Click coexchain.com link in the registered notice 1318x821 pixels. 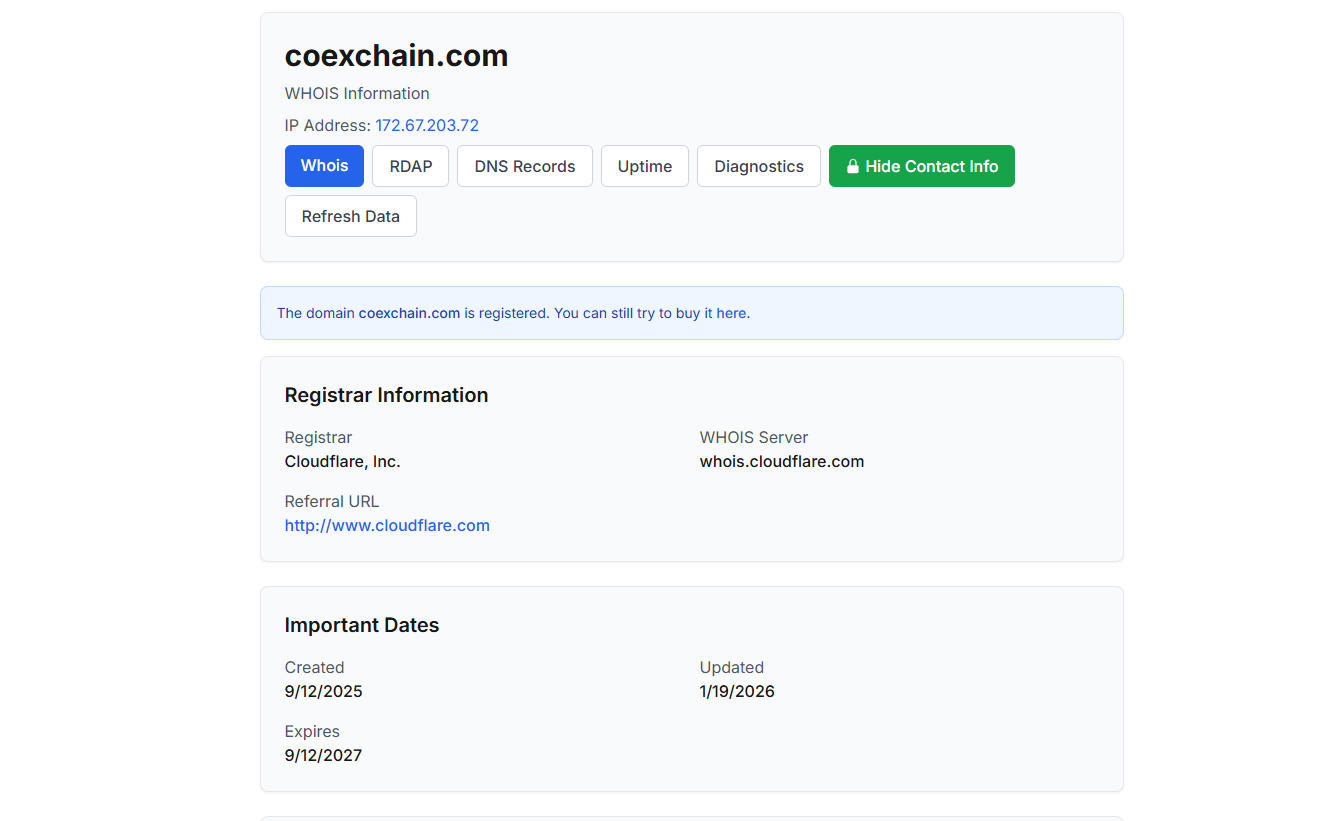409,313
